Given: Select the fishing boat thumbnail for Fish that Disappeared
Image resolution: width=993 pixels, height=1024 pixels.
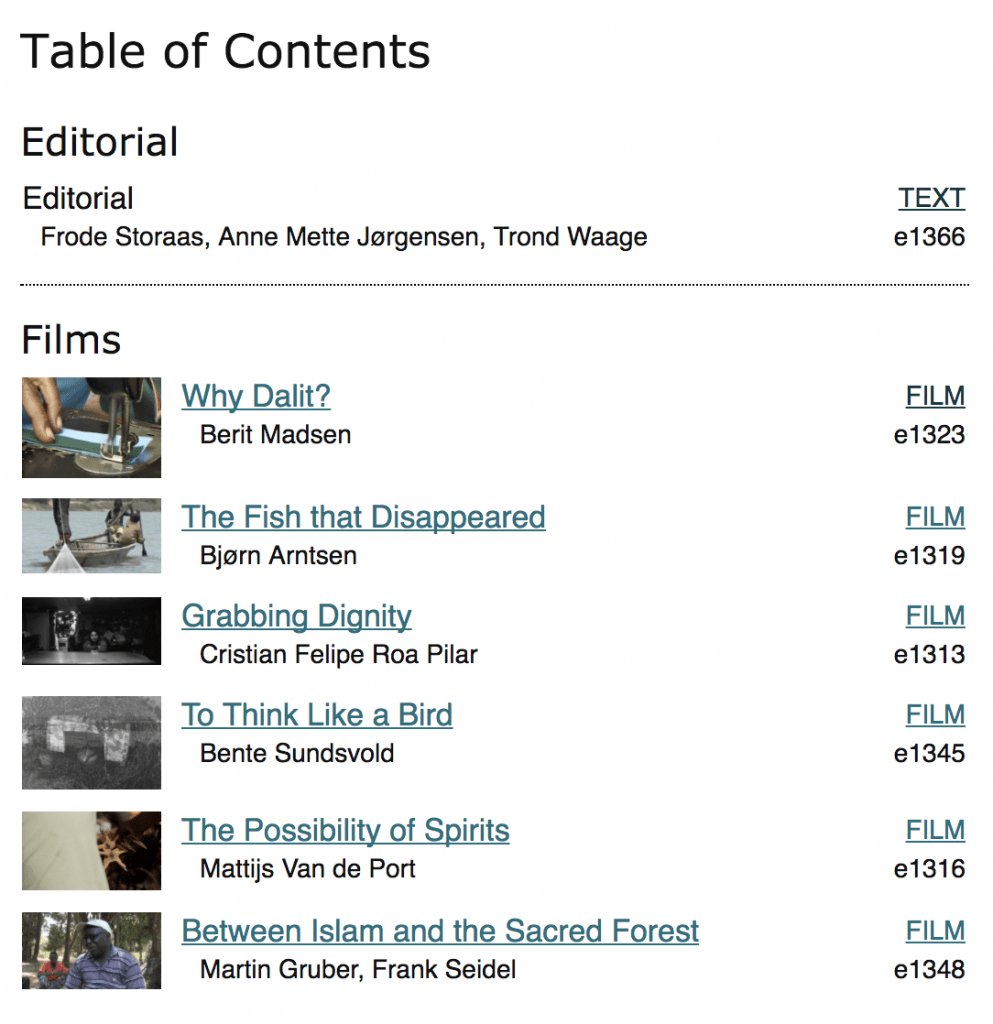Looking at the screenshot, I should pos(91,536).
